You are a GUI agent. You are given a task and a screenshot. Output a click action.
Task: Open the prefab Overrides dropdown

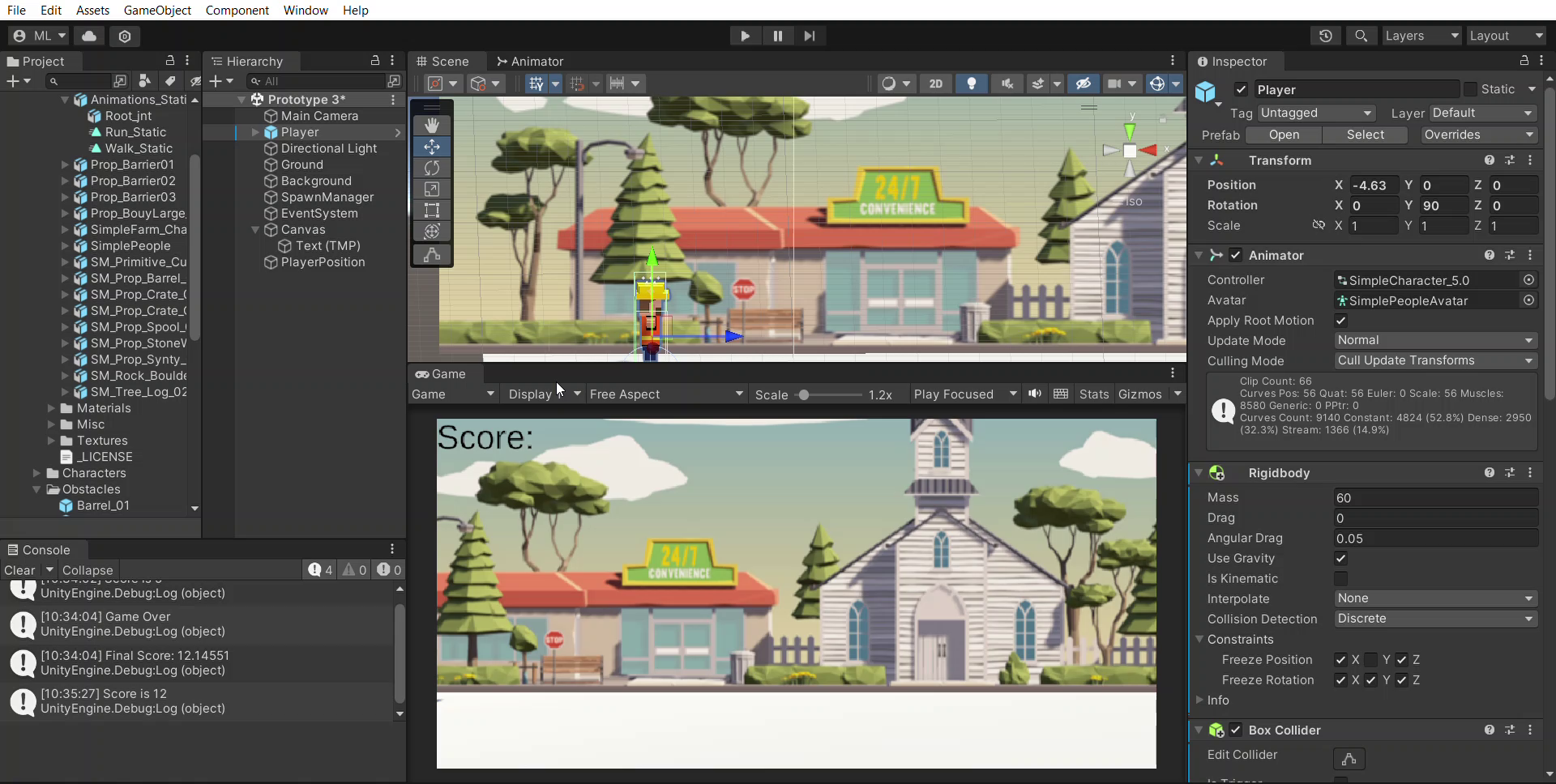point(1479,134)
